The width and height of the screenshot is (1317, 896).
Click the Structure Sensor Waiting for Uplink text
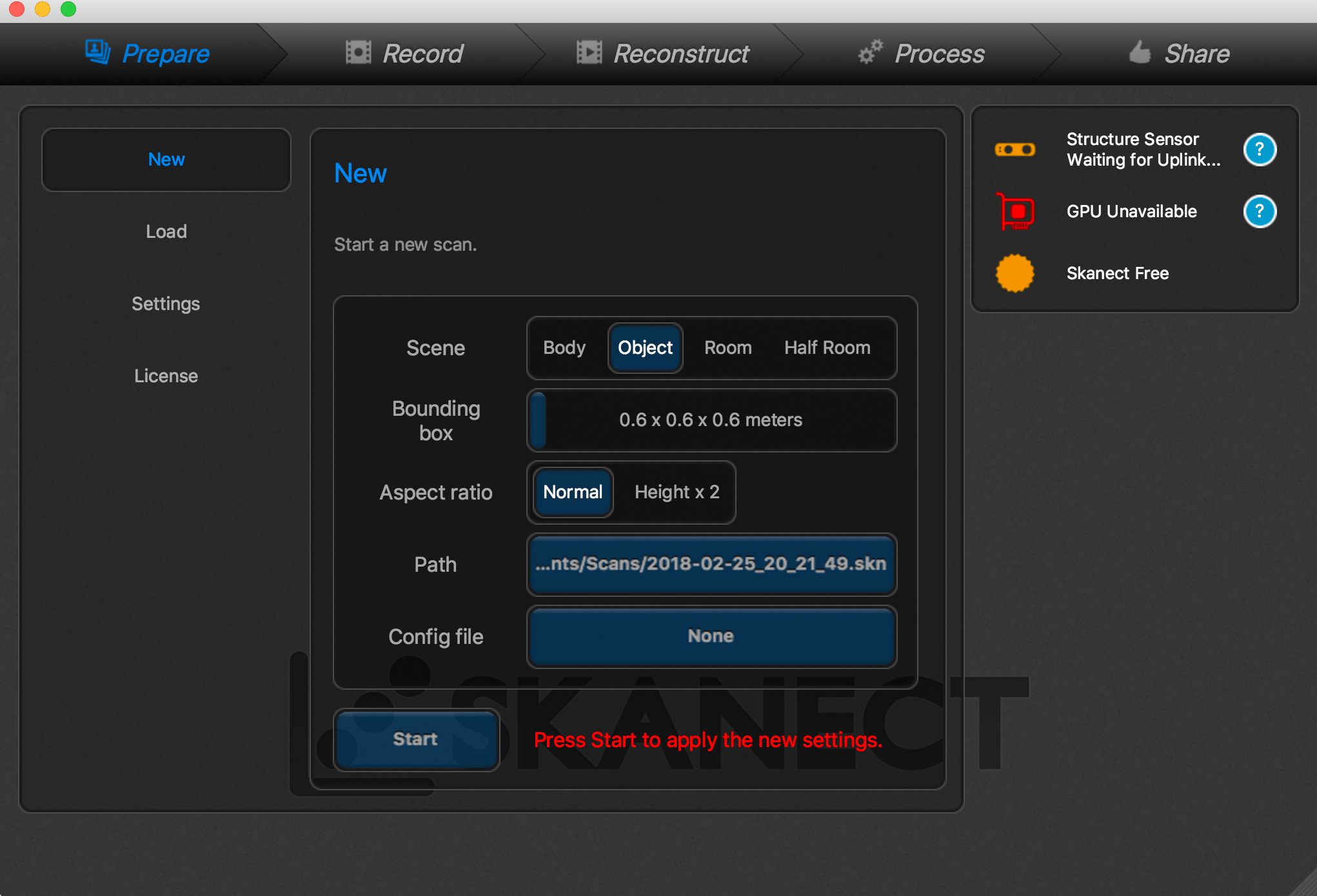click(1144, 150)
